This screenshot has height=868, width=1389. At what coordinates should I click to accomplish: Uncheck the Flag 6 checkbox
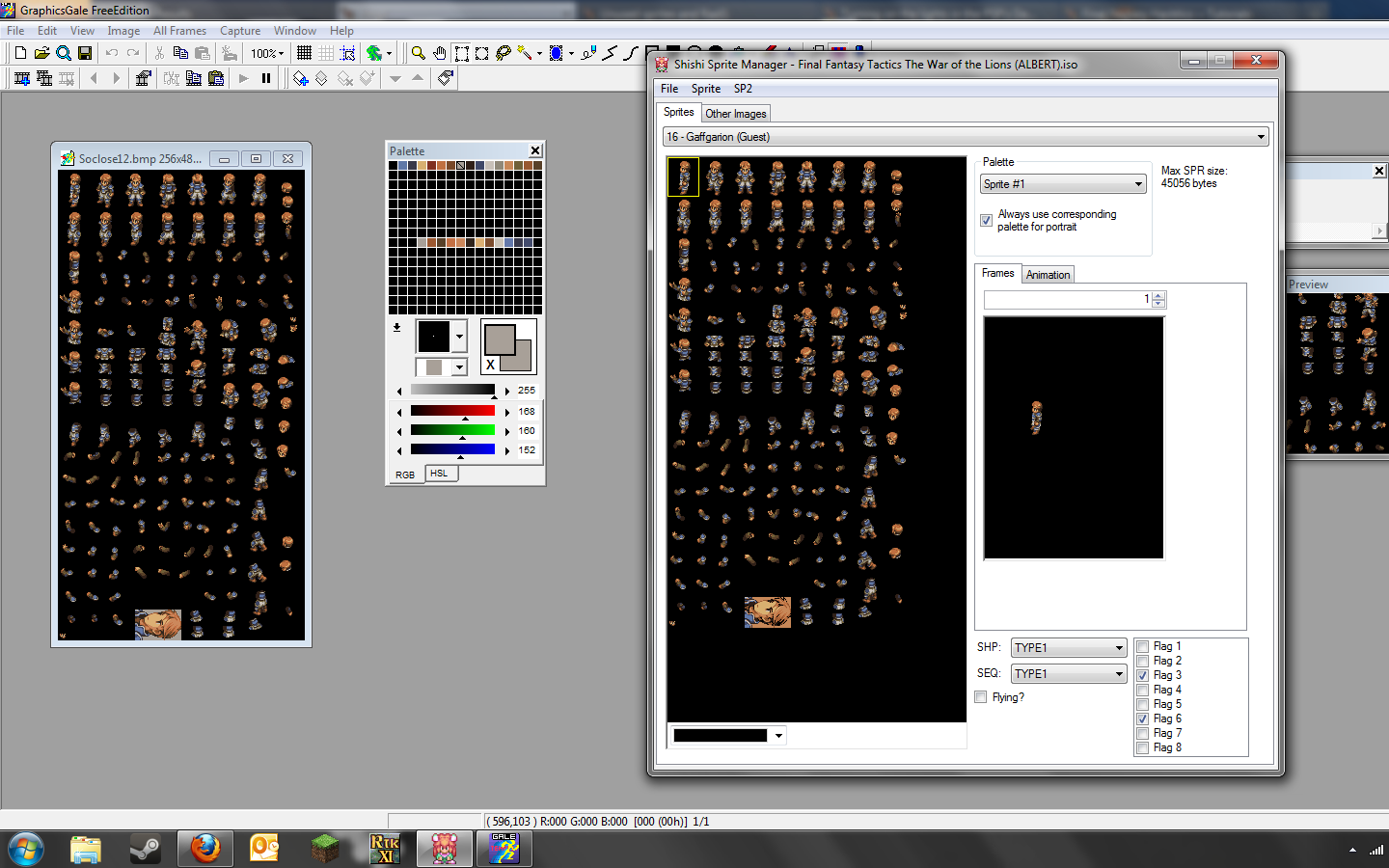pyautogui.click(x=1143, y=719)
